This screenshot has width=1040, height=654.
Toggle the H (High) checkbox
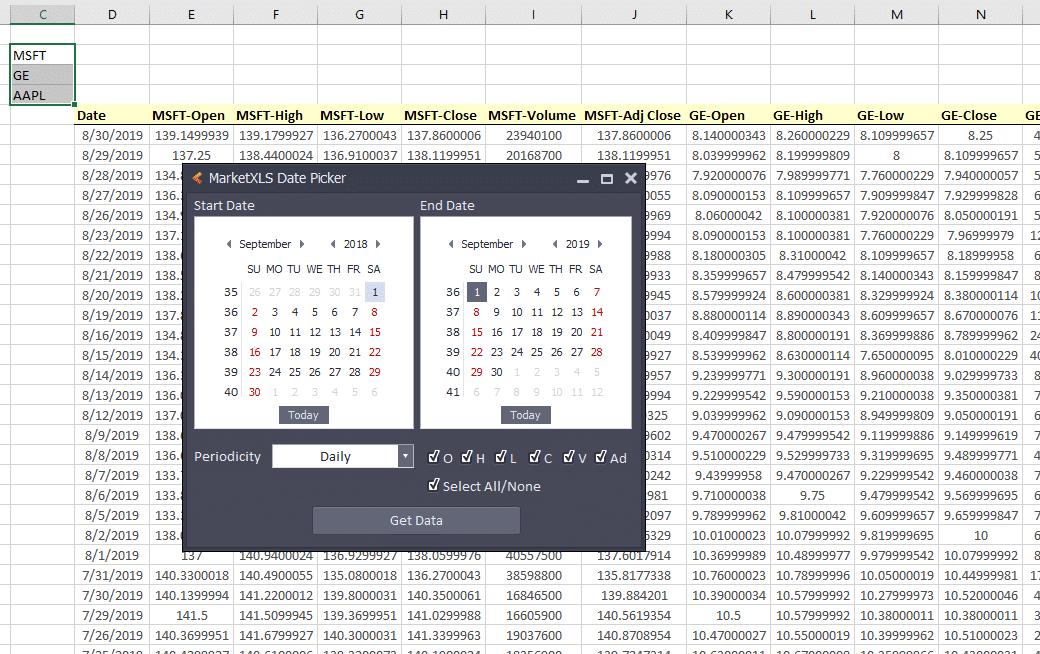(x=467, y=456)
